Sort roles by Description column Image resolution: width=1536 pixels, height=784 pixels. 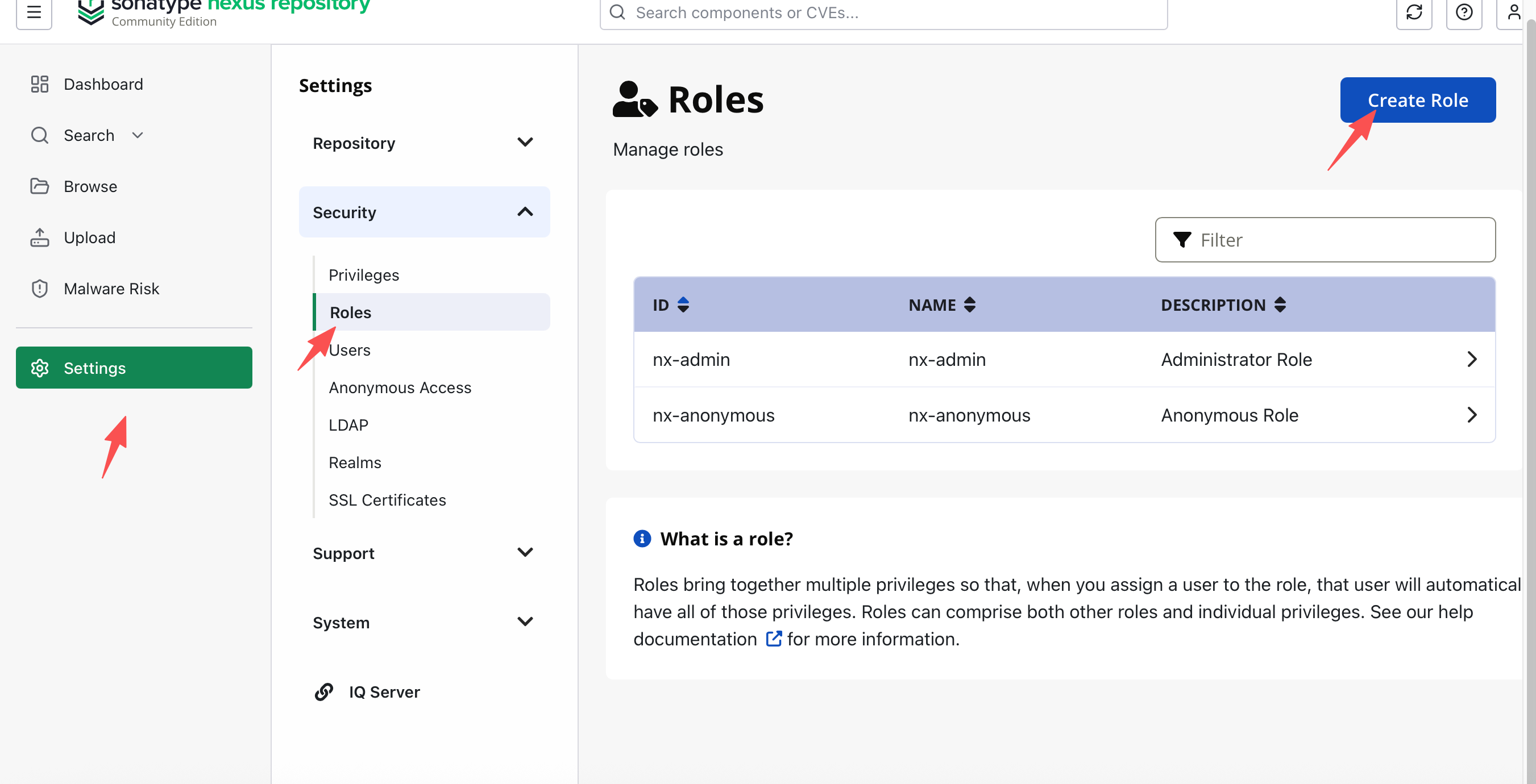coord(1280,305)
